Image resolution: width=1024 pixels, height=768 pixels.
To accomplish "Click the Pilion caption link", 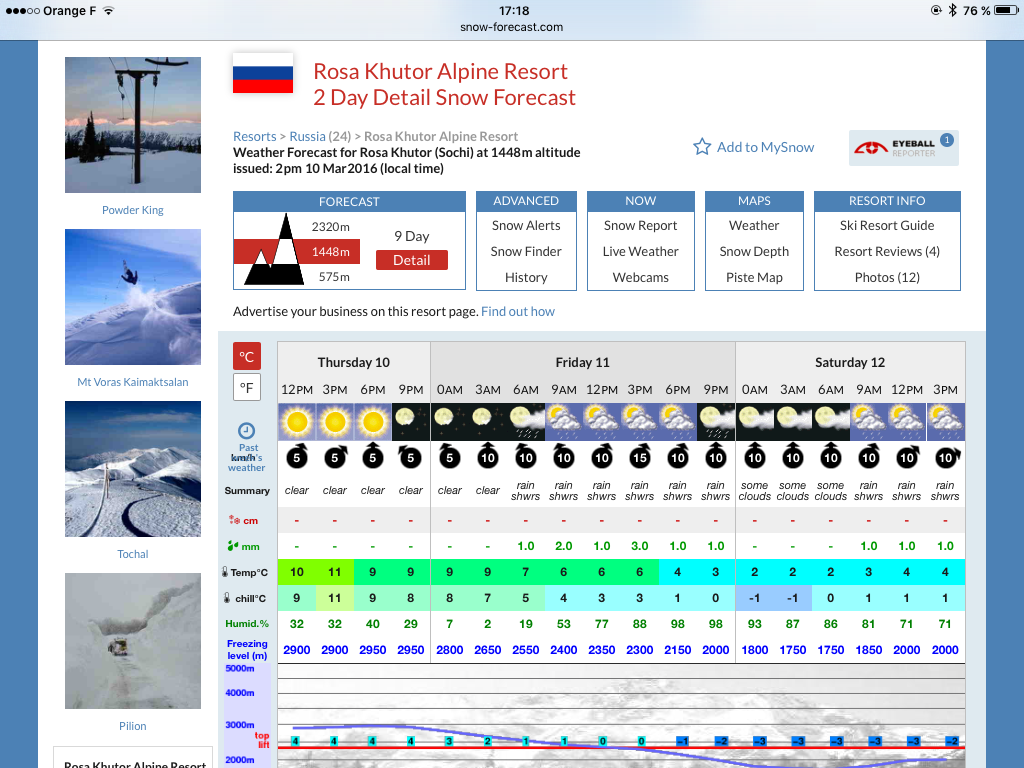I will 133,726.
